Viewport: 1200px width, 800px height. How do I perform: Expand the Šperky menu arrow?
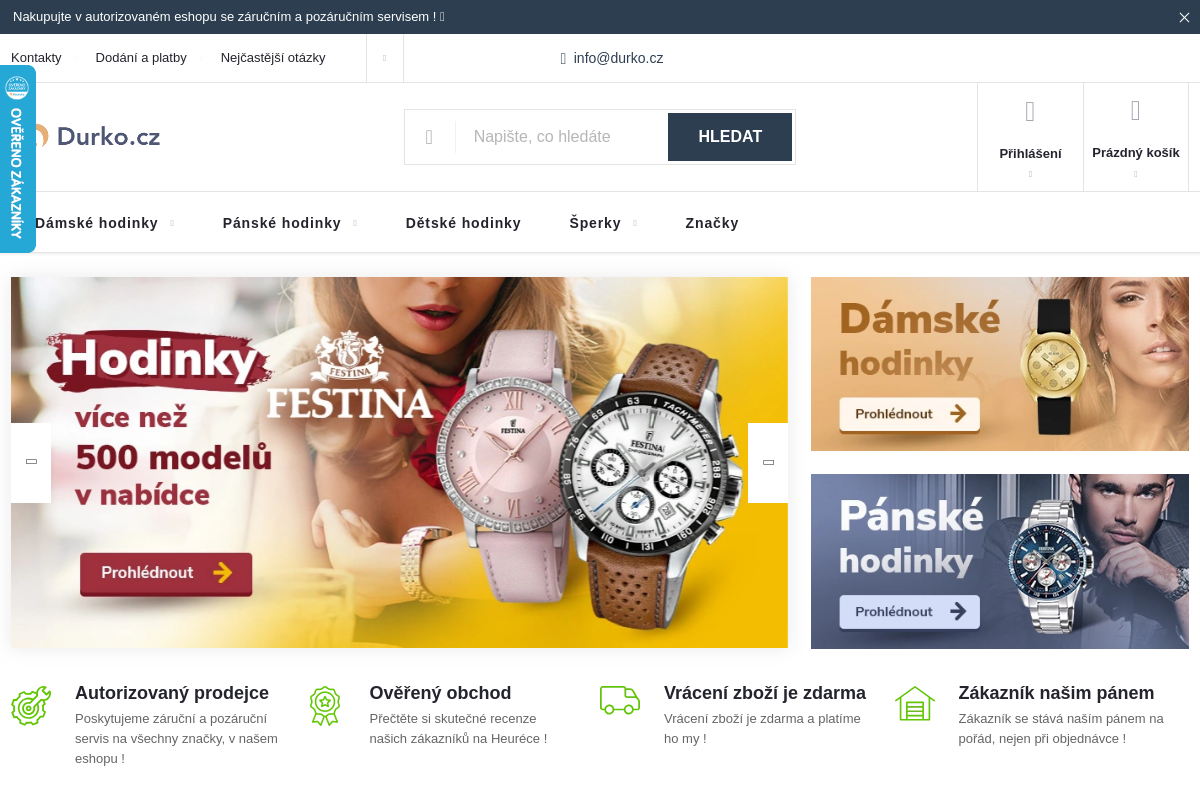pos(635,223)
